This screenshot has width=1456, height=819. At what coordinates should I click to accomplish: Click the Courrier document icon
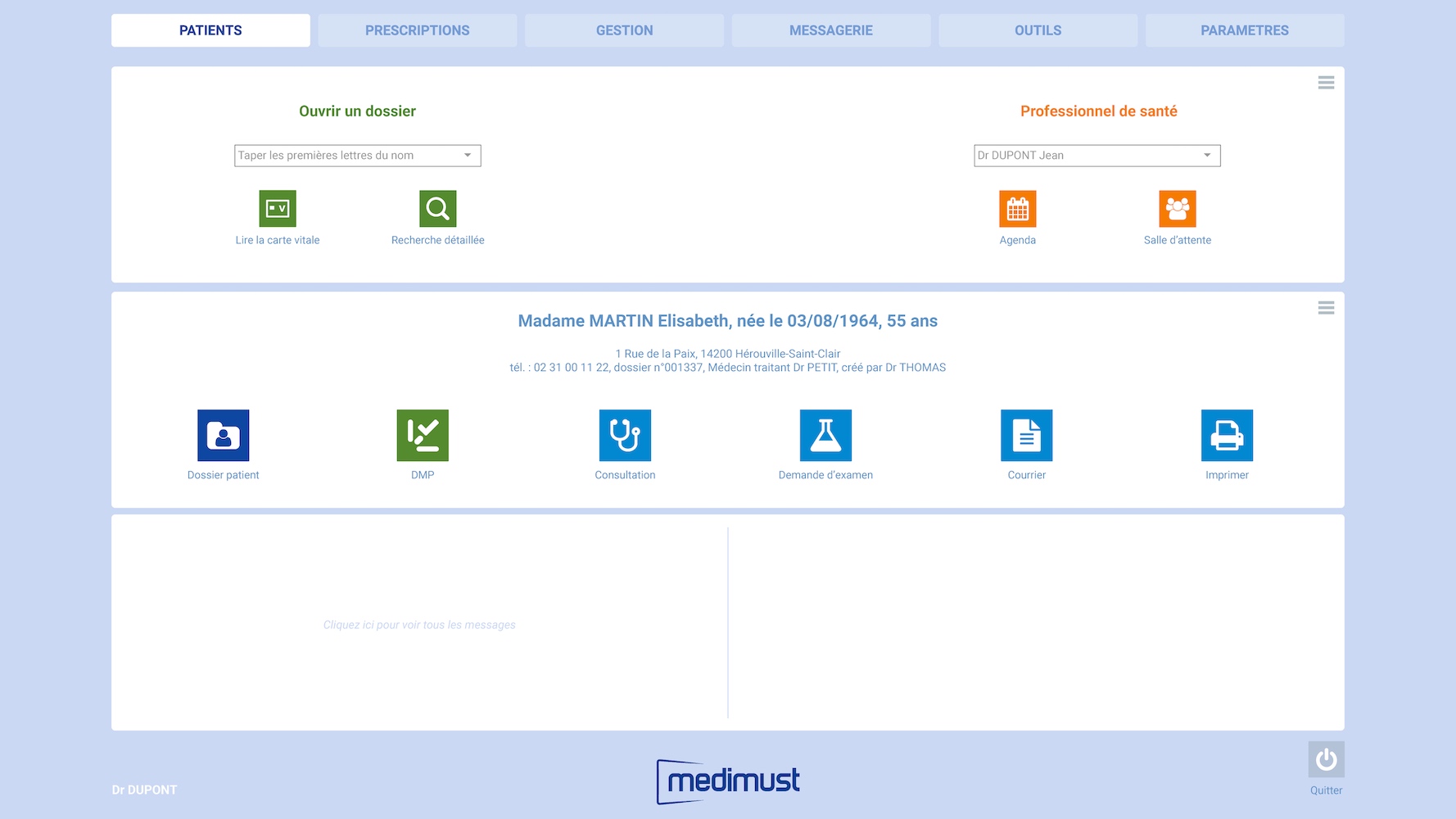click(1026, 436)
